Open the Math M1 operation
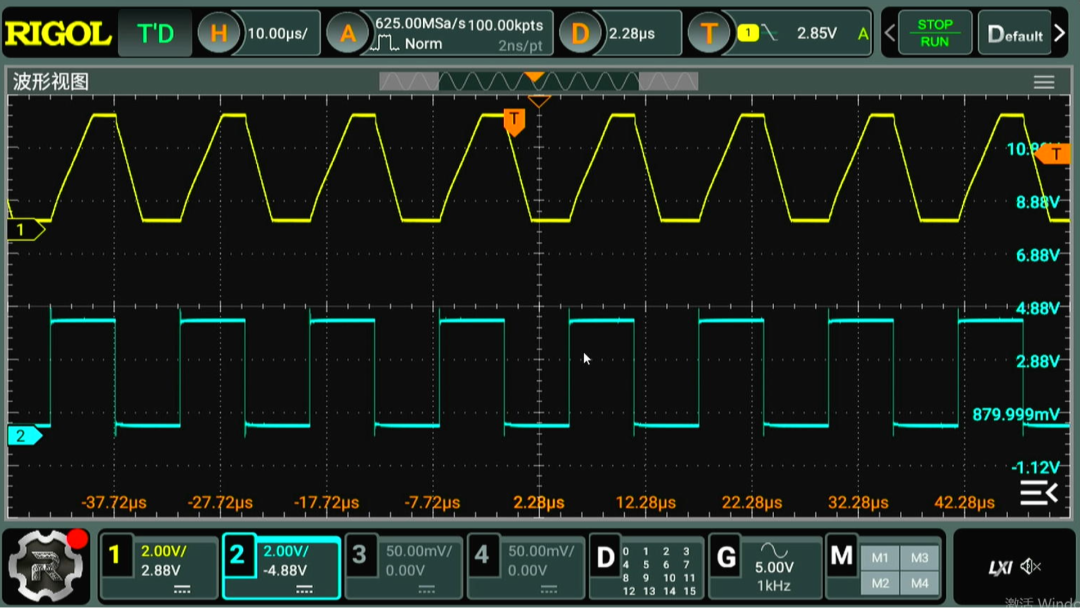 [x=880, y=558]
